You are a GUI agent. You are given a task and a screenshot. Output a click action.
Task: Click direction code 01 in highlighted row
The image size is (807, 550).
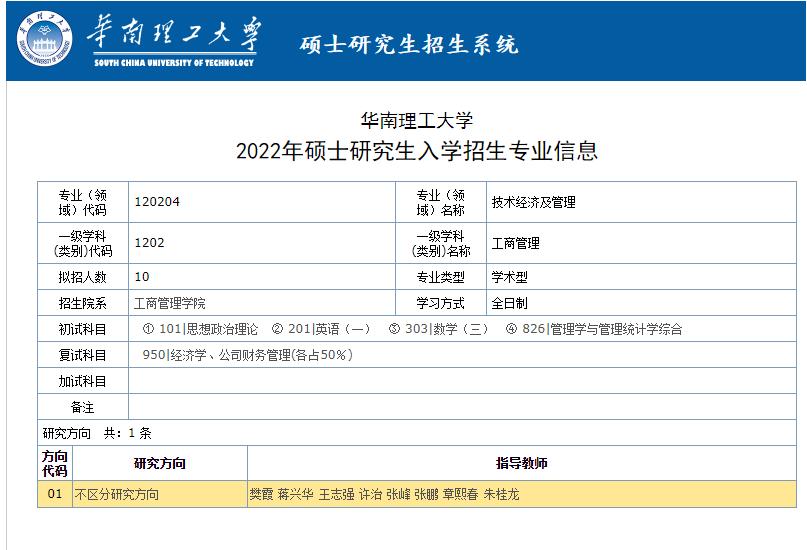coord(55,494)
